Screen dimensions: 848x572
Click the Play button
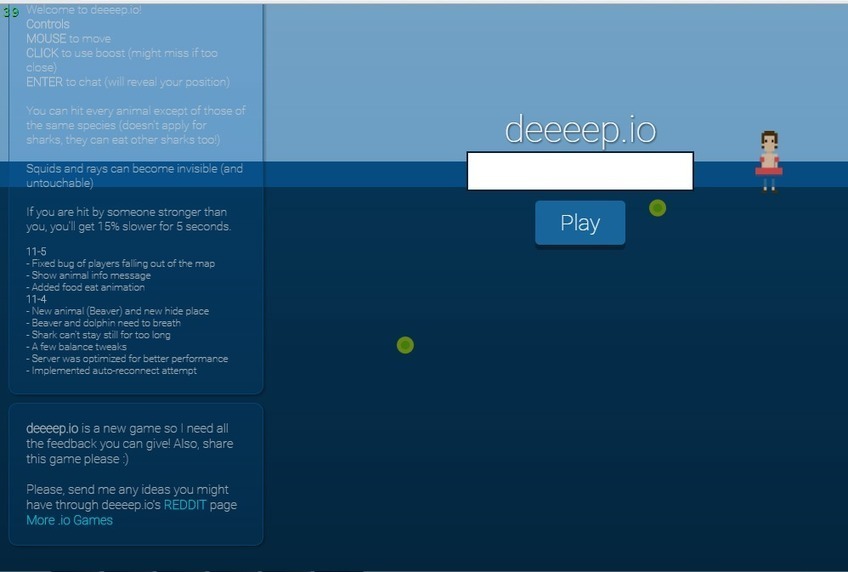(x=579, y=223)
